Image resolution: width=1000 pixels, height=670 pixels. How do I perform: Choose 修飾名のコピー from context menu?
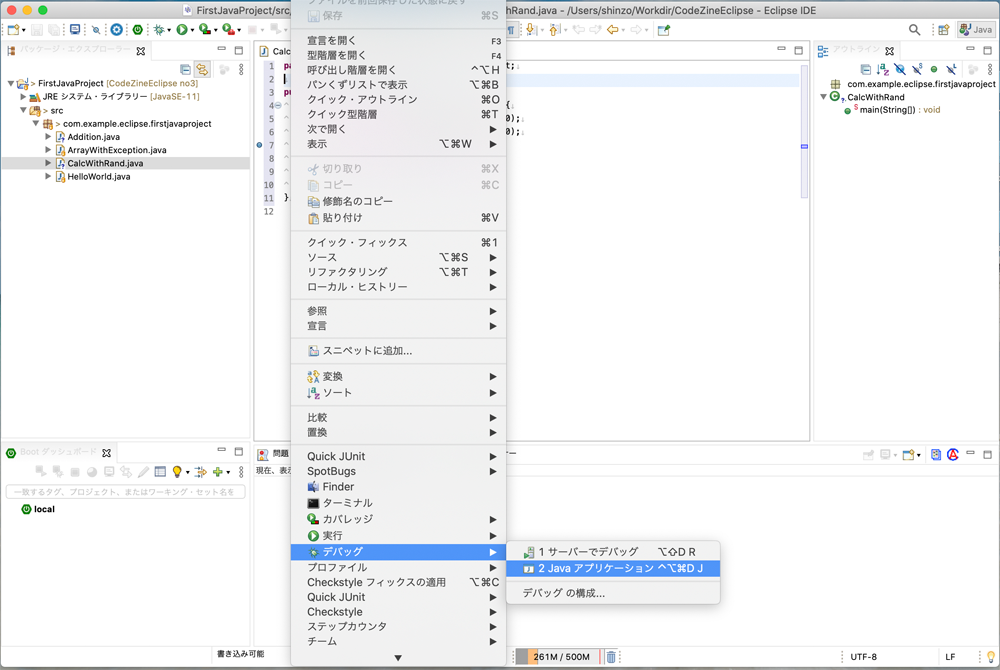point(398,201)
